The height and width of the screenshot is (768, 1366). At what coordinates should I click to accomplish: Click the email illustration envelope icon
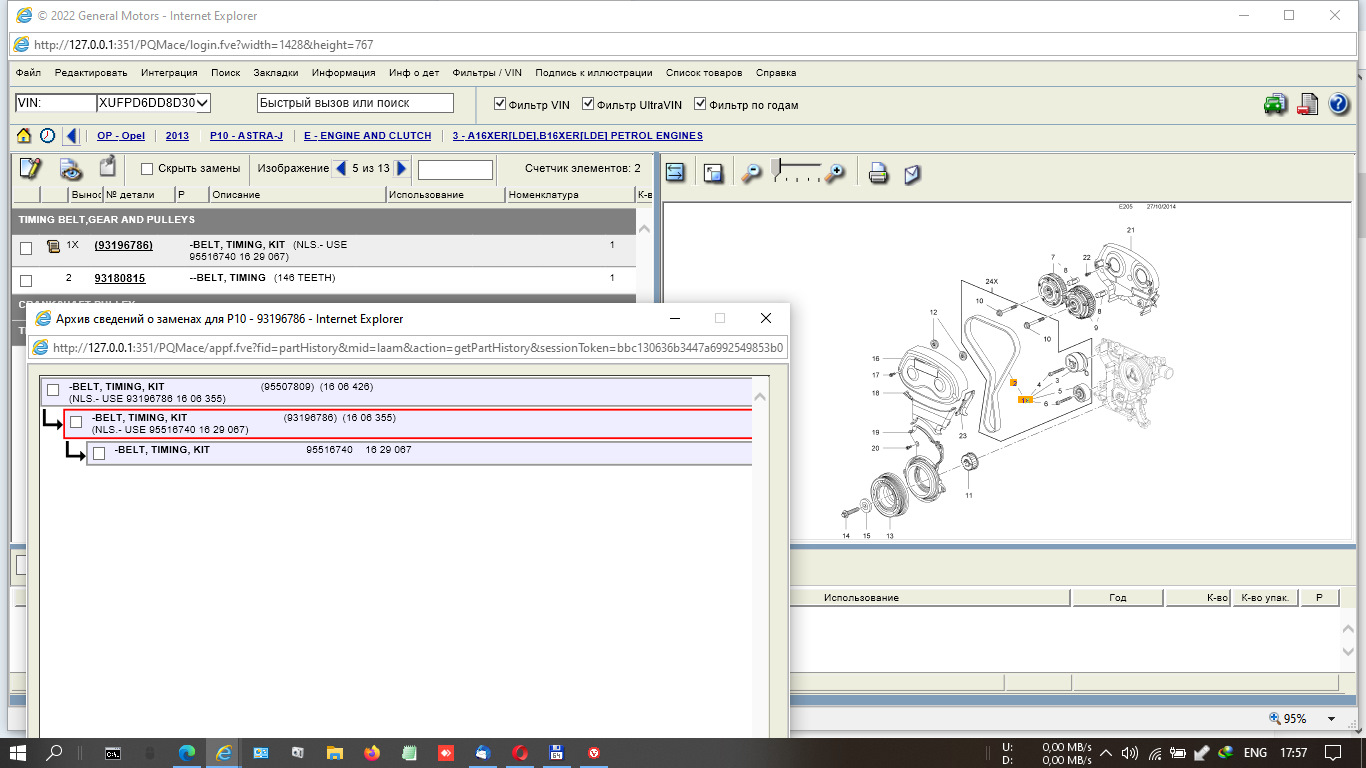[x=912, y=174]
